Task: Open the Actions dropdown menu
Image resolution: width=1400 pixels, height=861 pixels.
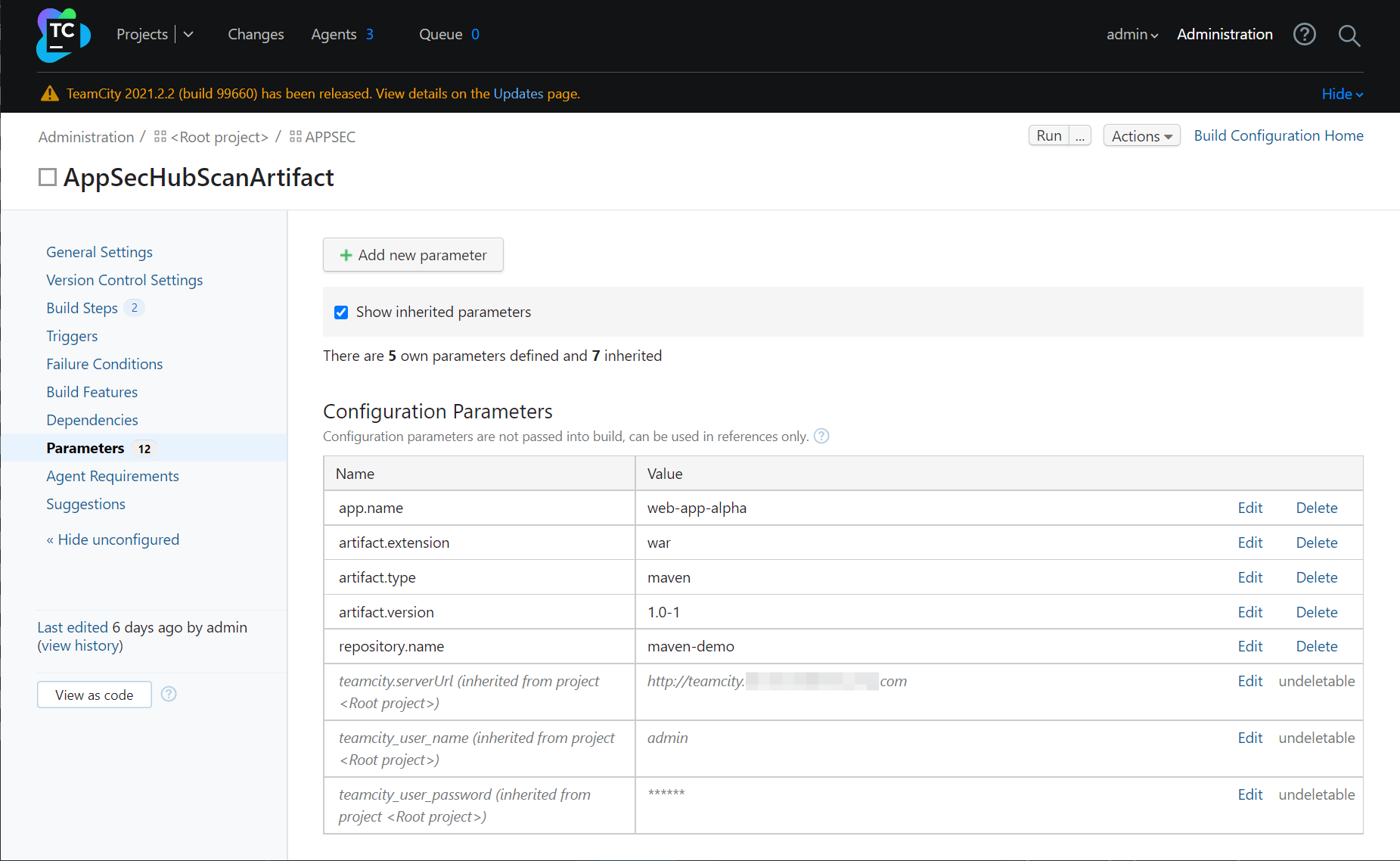Action: click(x=1141, y=135)
